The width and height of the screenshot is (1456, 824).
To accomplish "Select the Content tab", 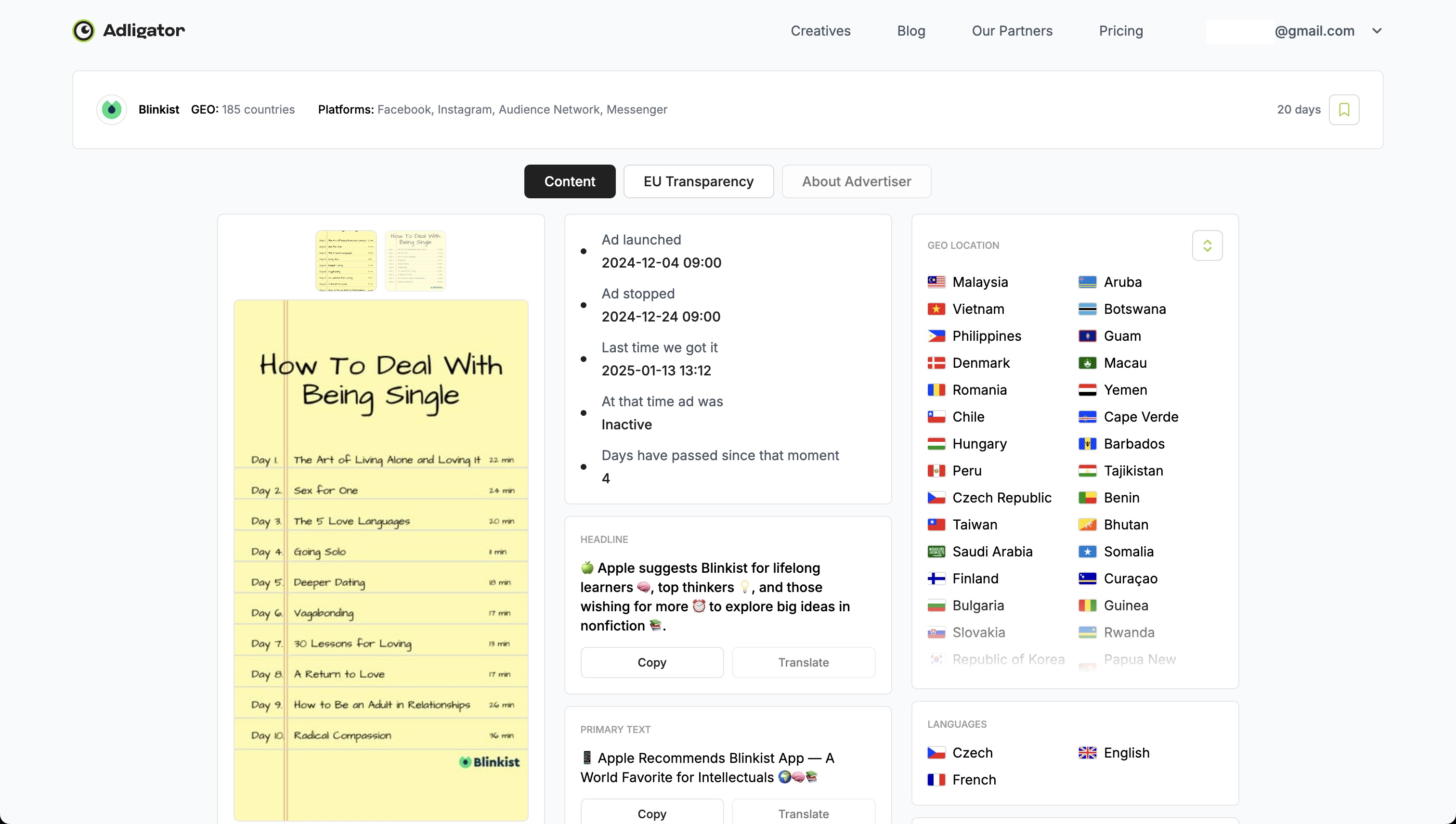I will point(570,181).
